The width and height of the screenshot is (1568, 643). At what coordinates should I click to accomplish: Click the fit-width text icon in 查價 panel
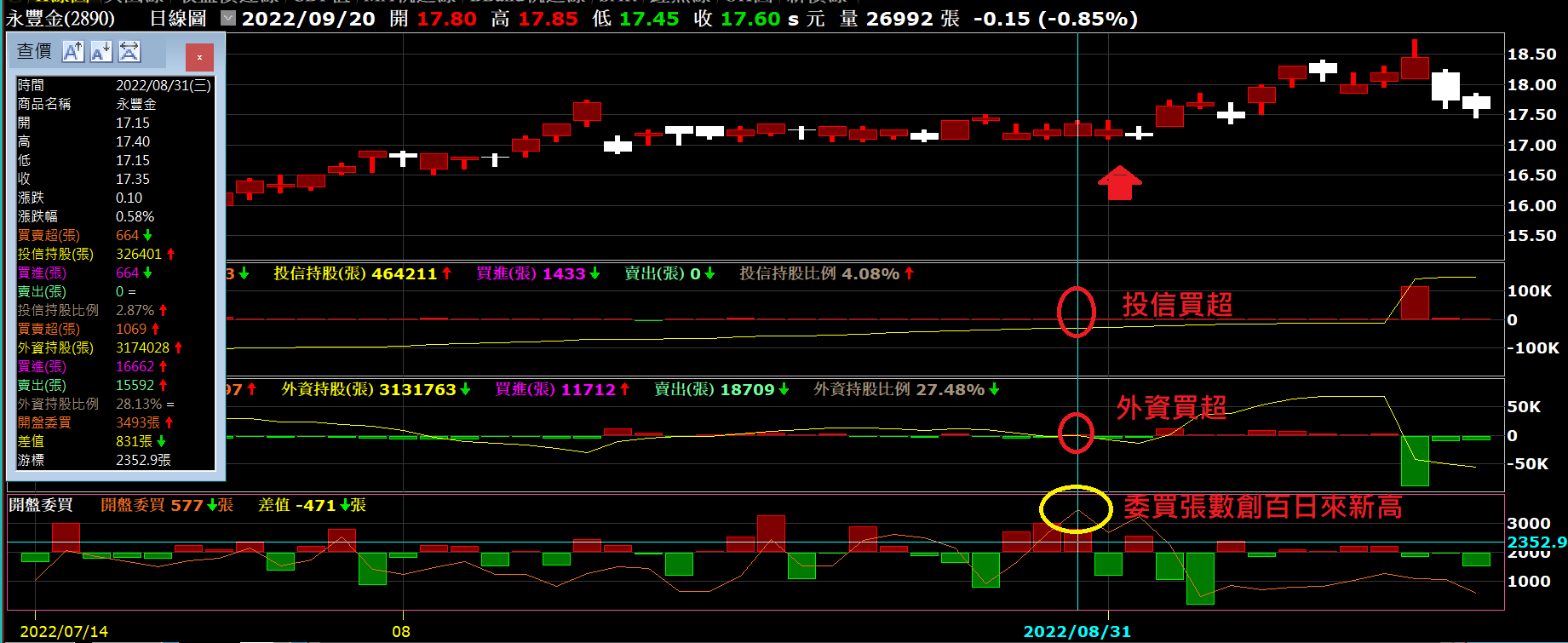coord(129,52)
